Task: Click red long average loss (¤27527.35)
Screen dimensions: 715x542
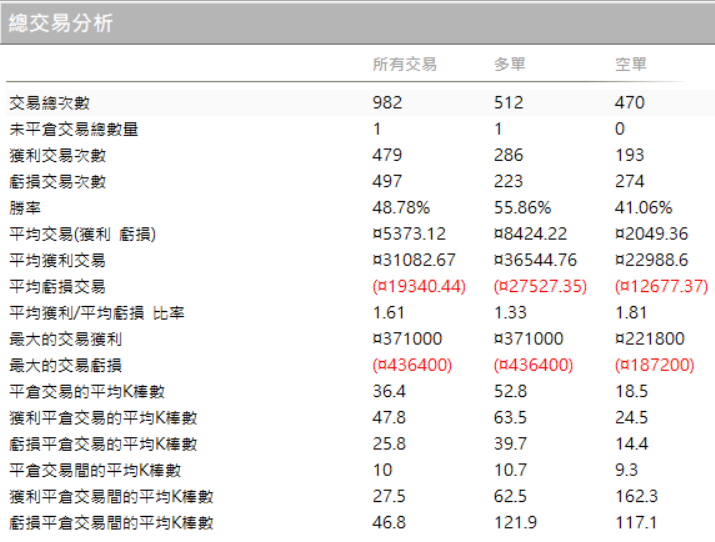Action: click(540, 287)
